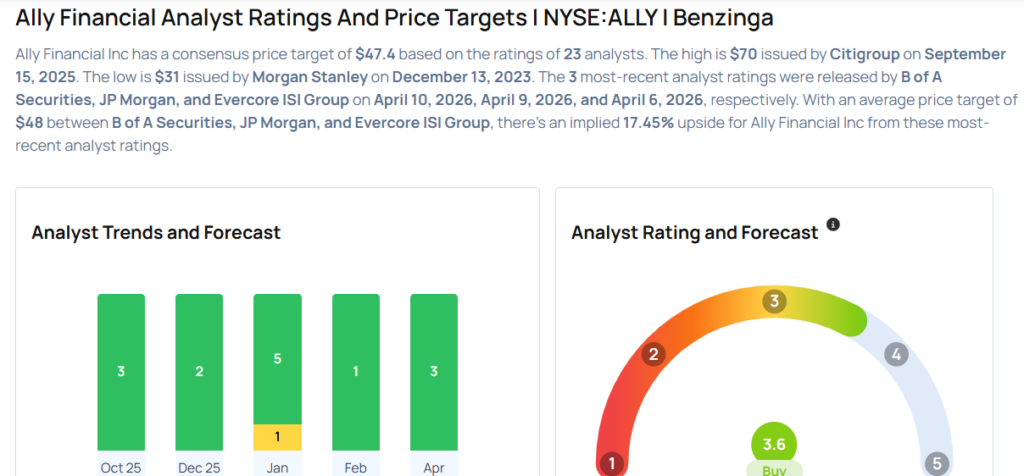Click the Buy label under the rating
Image resolution: width=1024 pixels, height=476 pixels.
(x=774, y=468)
